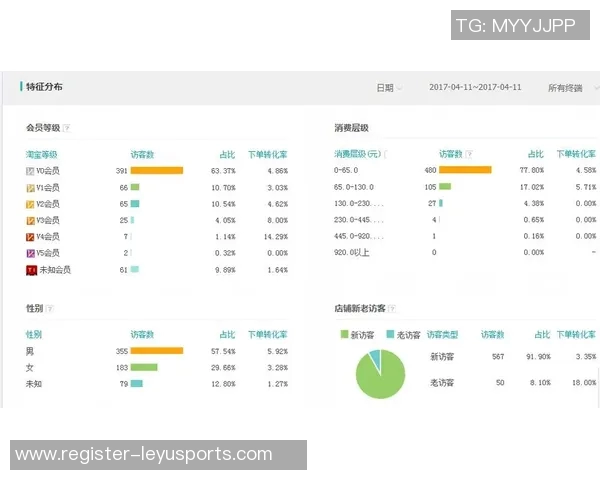600x480 pixels.
Task: Sort member table by 下单转化率 header
Action: [x=267, y=155]
